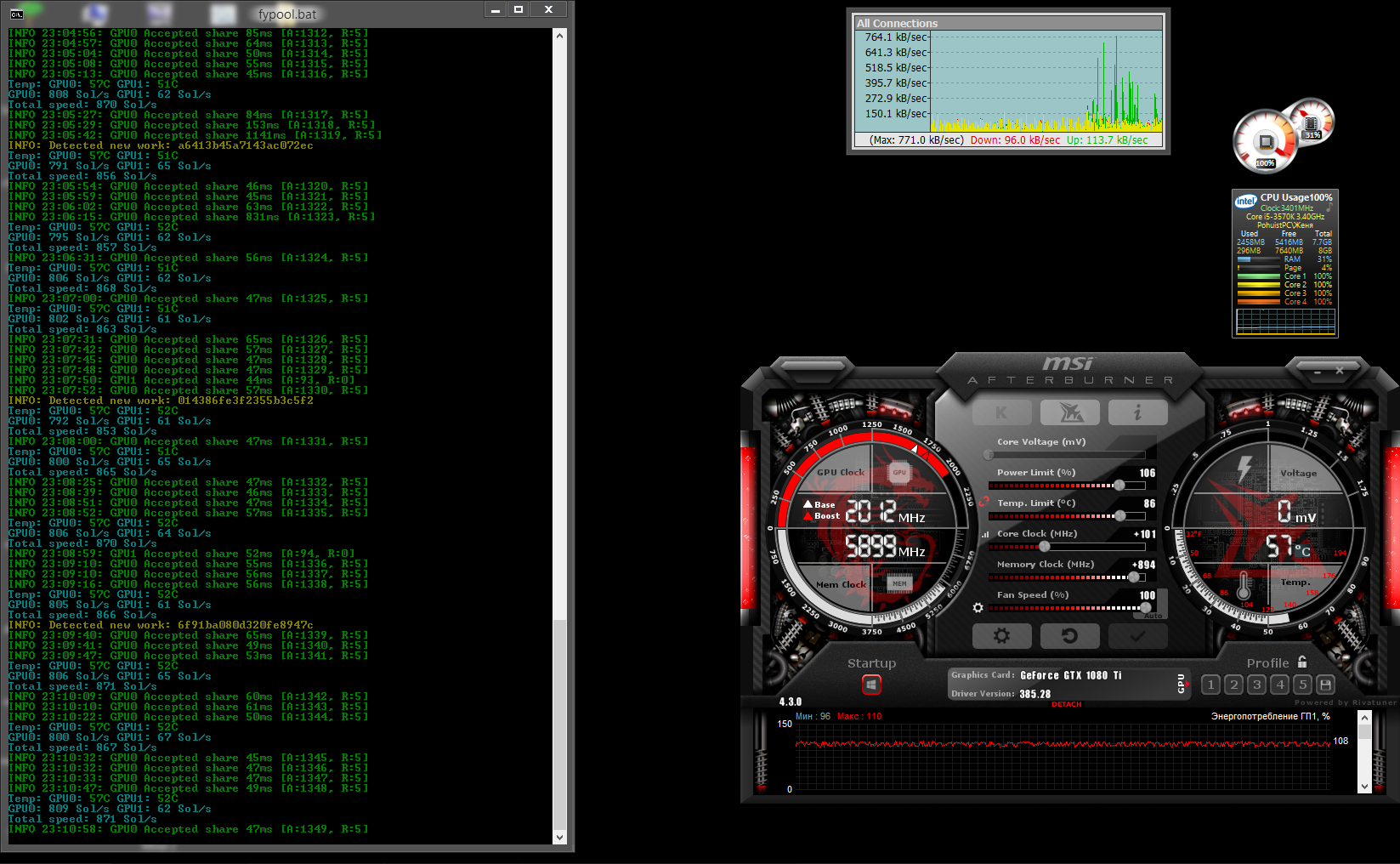Open the fypool.bat console system menu icon
This screenshot has height=864, width=1400.
click(16, 13)
